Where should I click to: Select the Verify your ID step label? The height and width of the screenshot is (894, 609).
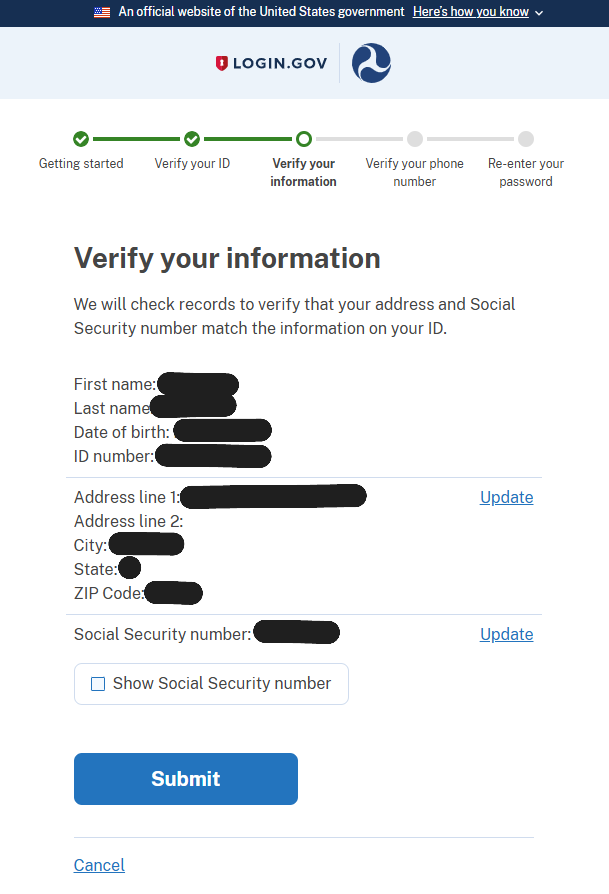pos(192,163)
